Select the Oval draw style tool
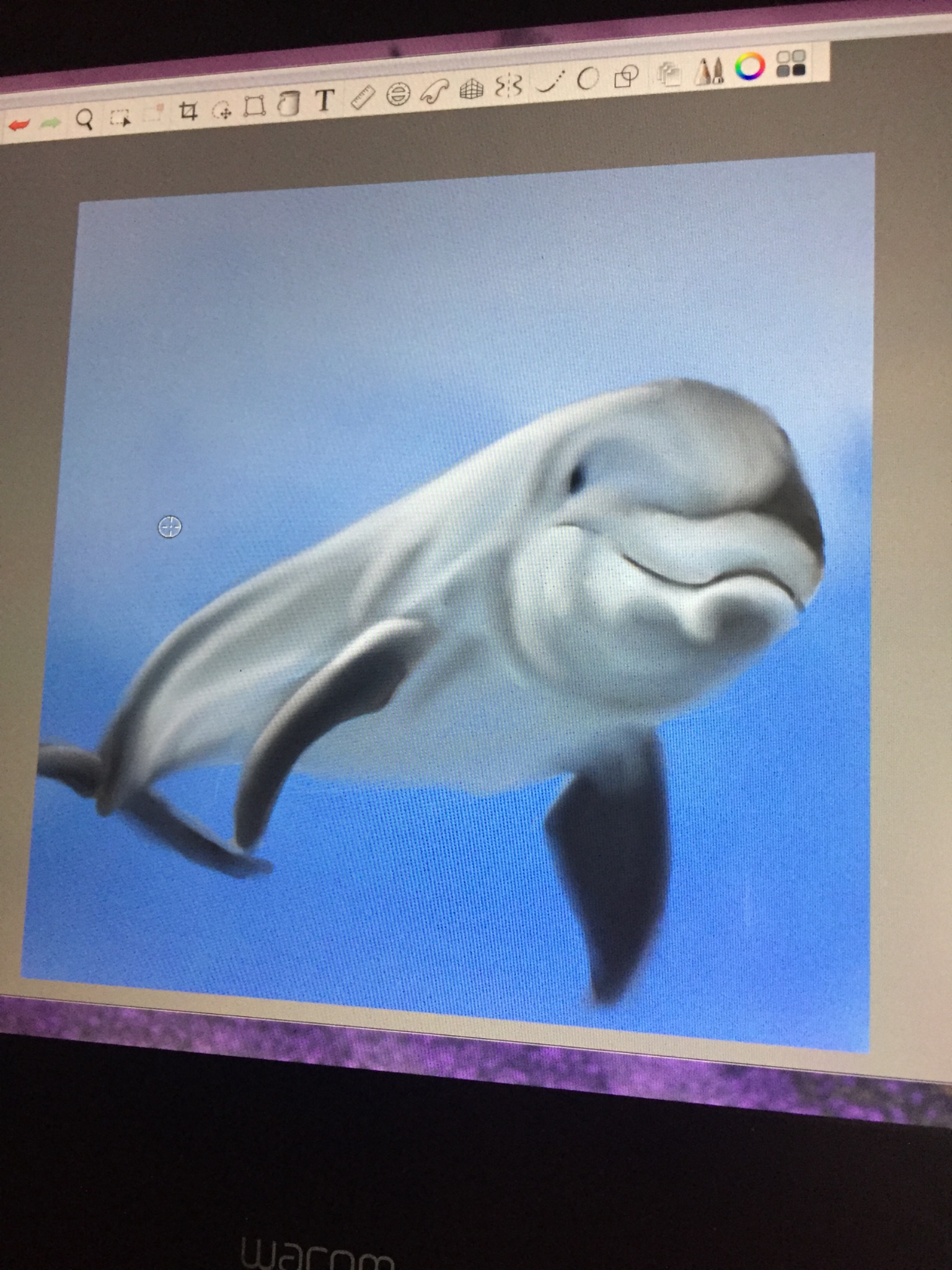This screenshot has height=1270, width=952. [588, 79]
